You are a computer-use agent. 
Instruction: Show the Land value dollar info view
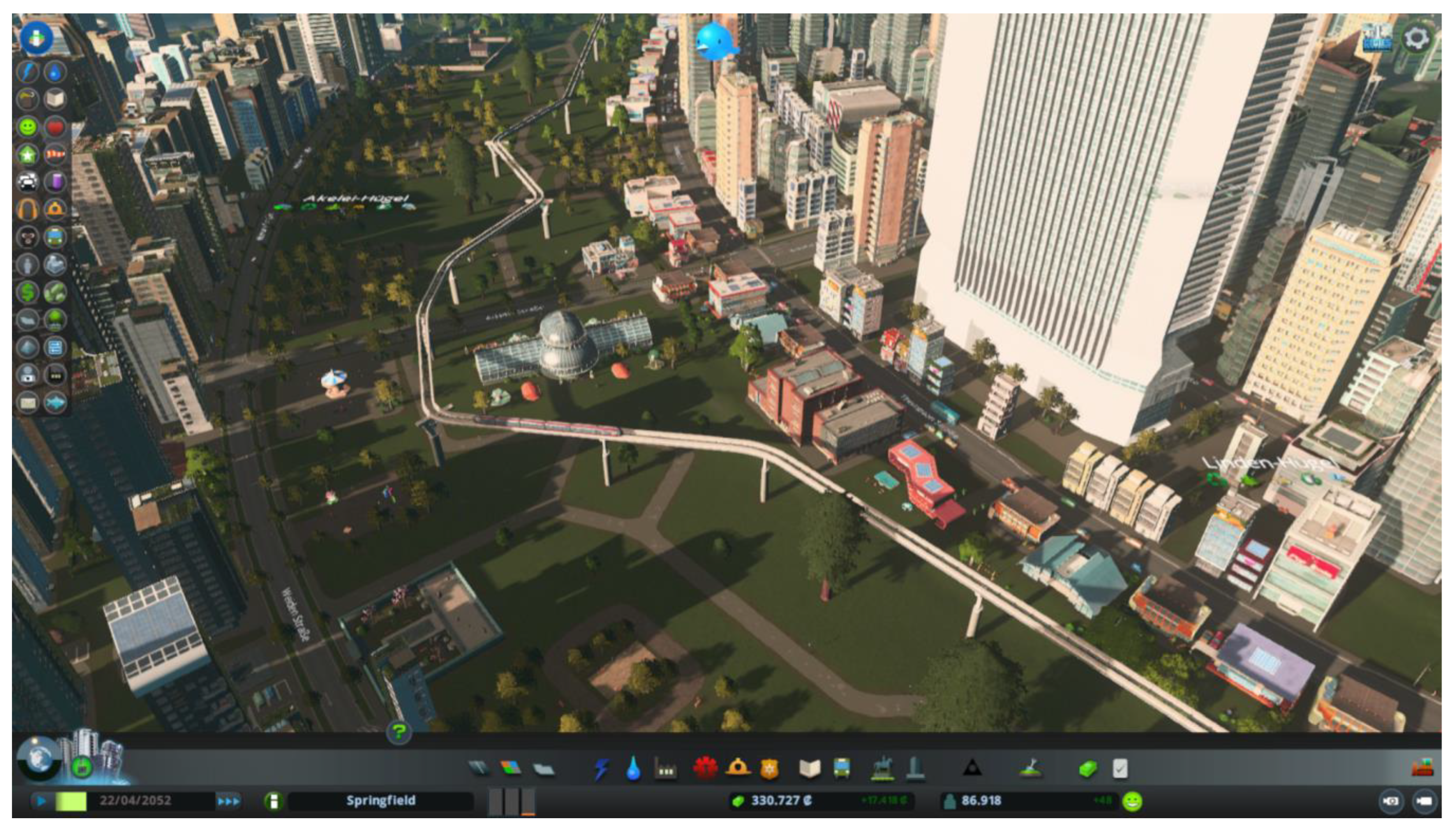(27, 293)
